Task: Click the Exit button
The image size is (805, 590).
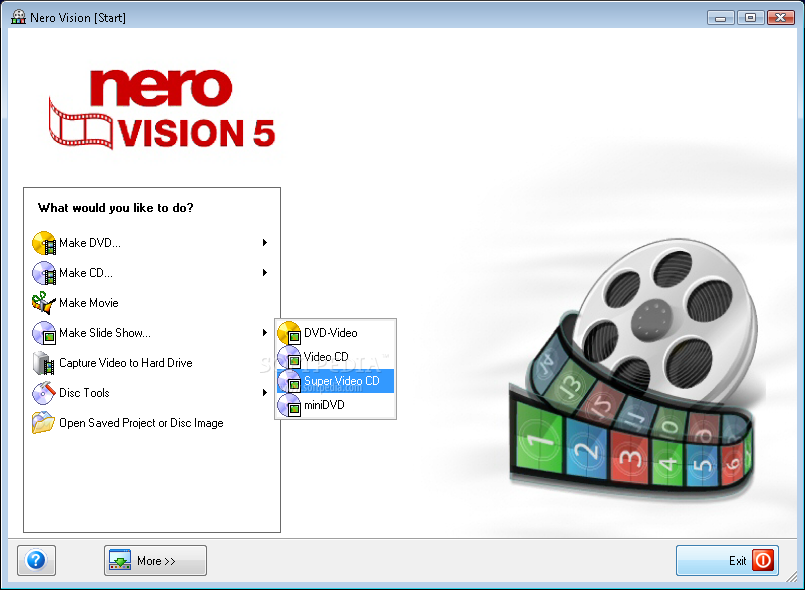Action: (x=727, y=560)
